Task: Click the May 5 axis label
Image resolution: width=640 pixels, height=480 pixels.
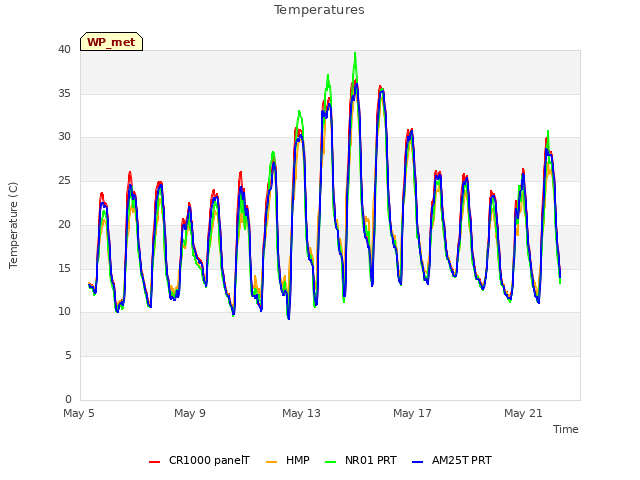Action: point(79,413)
